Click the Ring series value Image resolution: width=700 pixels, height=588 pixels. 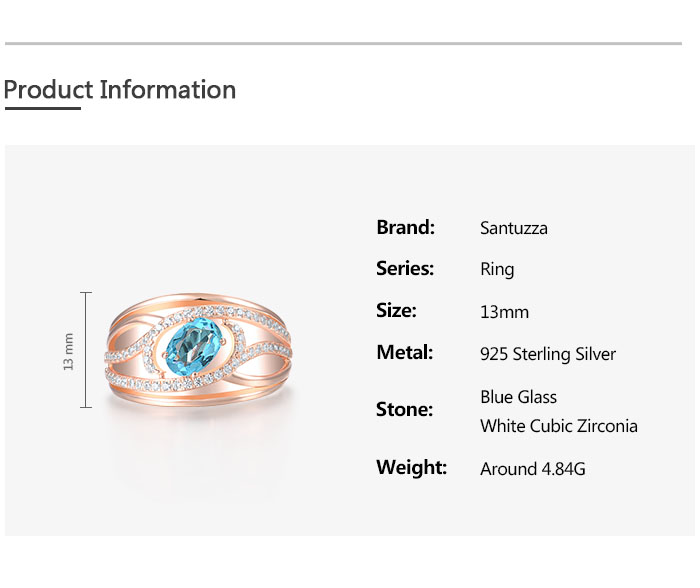[x=497, y=269]
